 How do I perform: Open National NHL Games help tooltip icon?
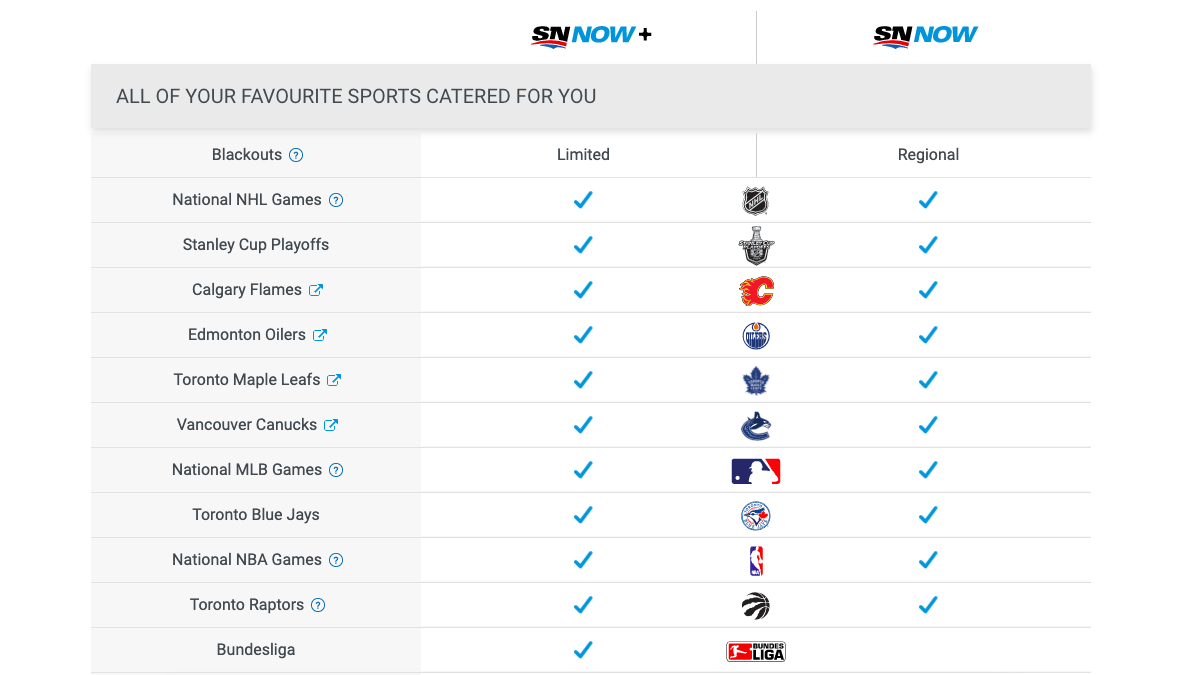[336, 201]
